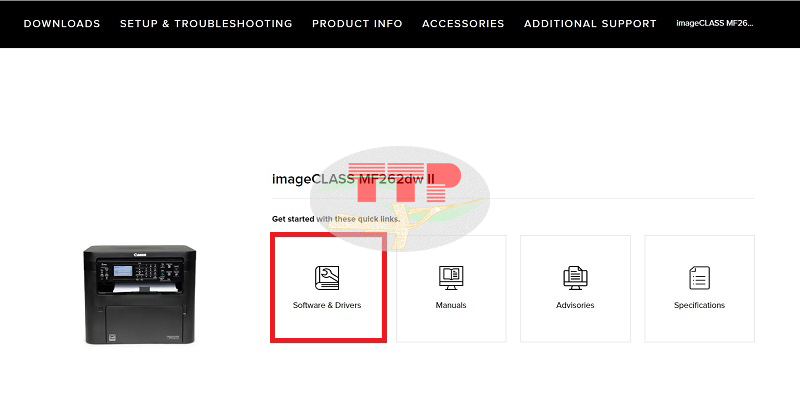The height and width of the screenshot is (399, 800).
Task: Click the Manuals monitor book icon
Action: [451, 278]
